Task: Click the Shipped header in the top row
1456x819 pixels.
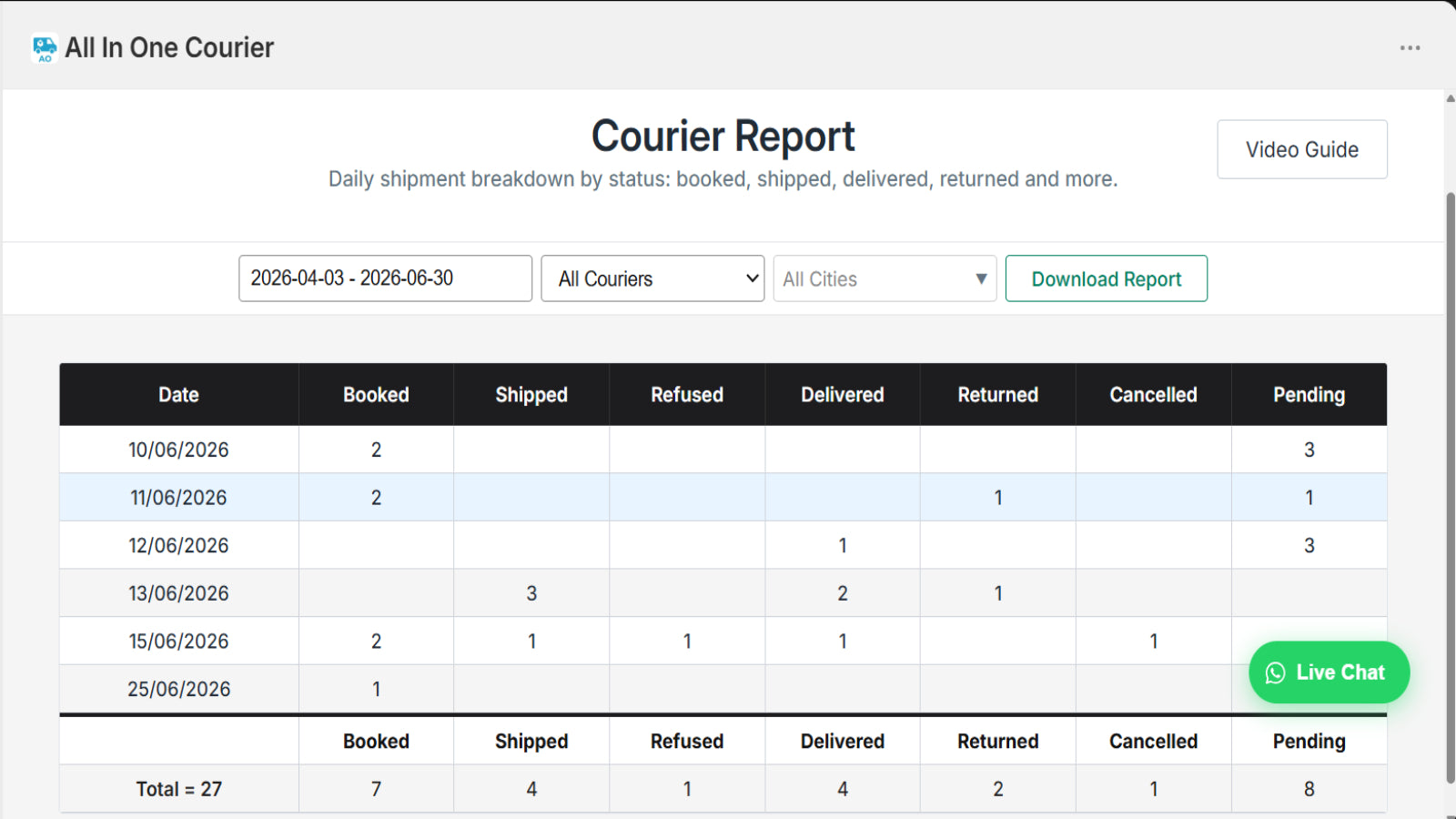Action: pyautogui.click(x=531, y=395)
